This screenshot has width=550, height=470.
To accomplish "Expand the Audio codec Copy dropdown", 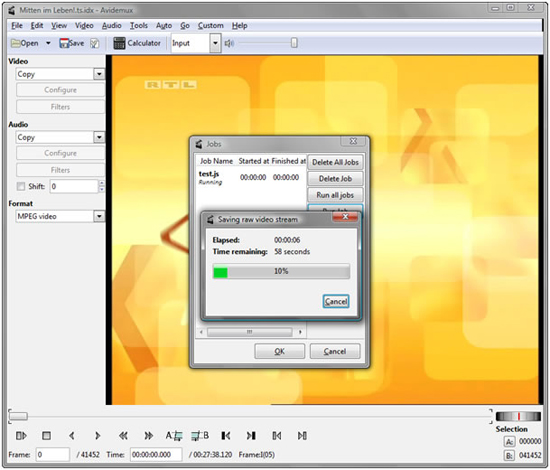I will pyautogui.click(x=99, y=137).
